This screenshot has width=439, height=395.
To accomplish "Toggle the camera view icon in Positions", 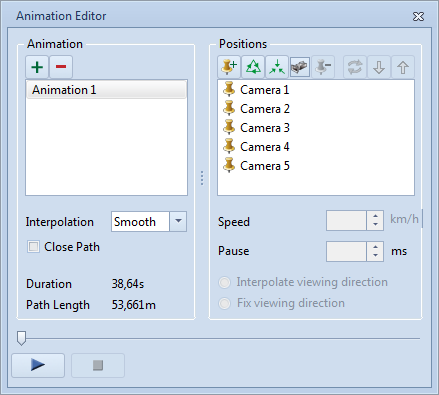I will click(x=300, y=67).
